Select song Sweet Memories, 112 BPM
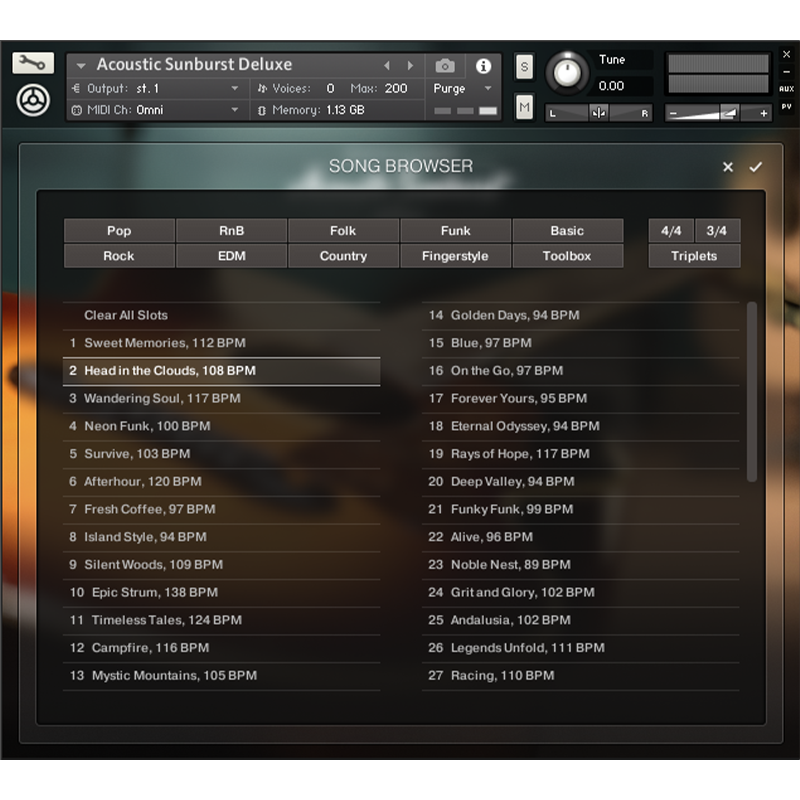800x800 pixels. (x=221, y=343)
